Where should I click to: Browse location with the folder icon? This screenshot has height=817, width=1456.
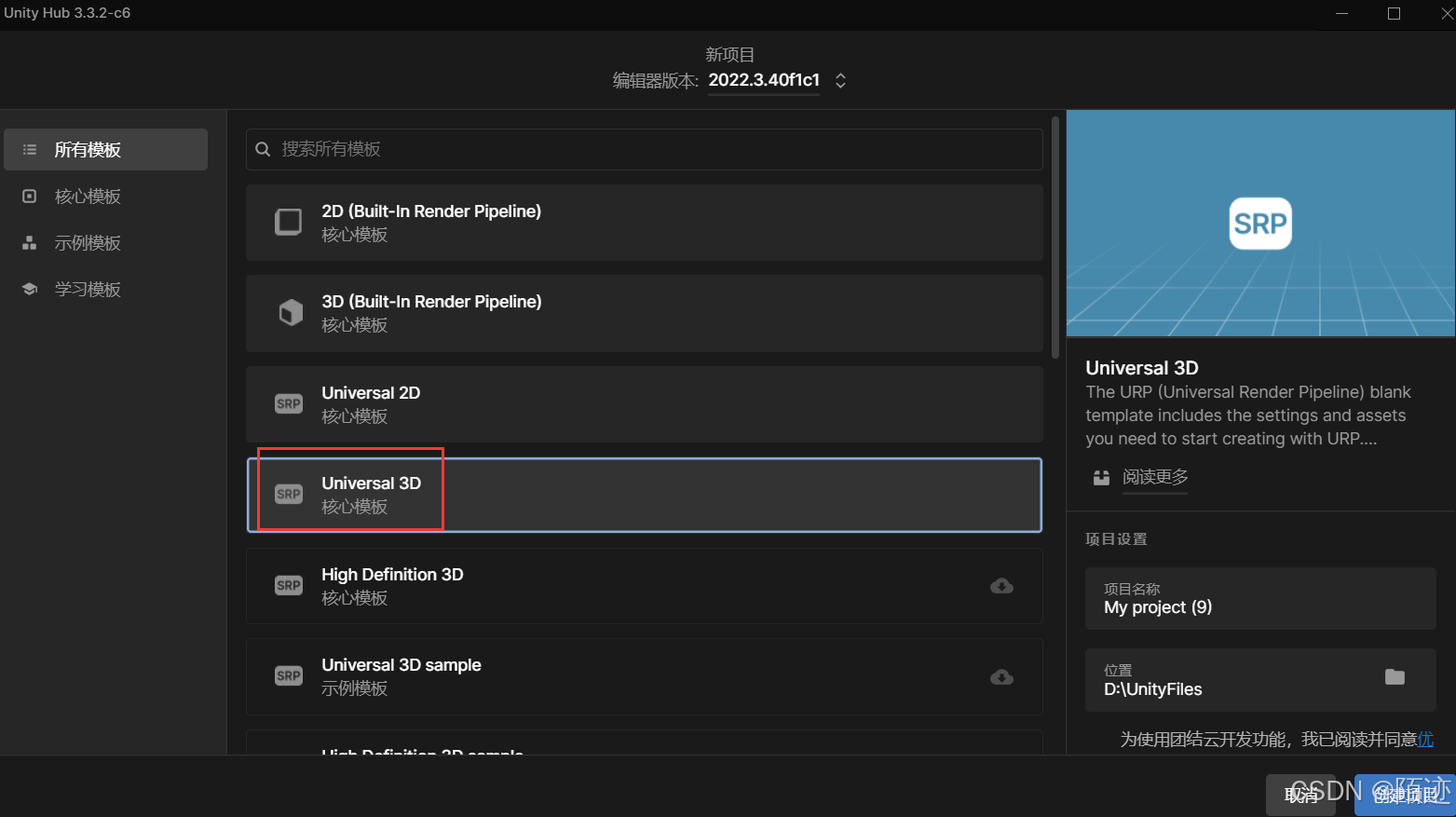(1395, 677)
